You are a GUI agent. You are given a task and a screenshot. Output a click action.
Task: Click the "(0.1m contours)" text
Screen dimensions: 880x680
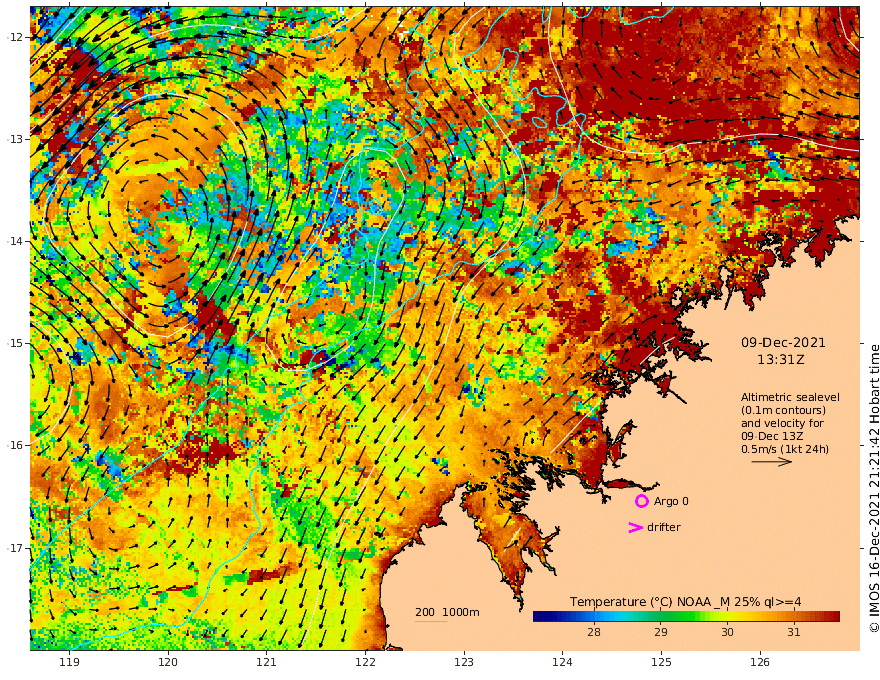(783, 410)
